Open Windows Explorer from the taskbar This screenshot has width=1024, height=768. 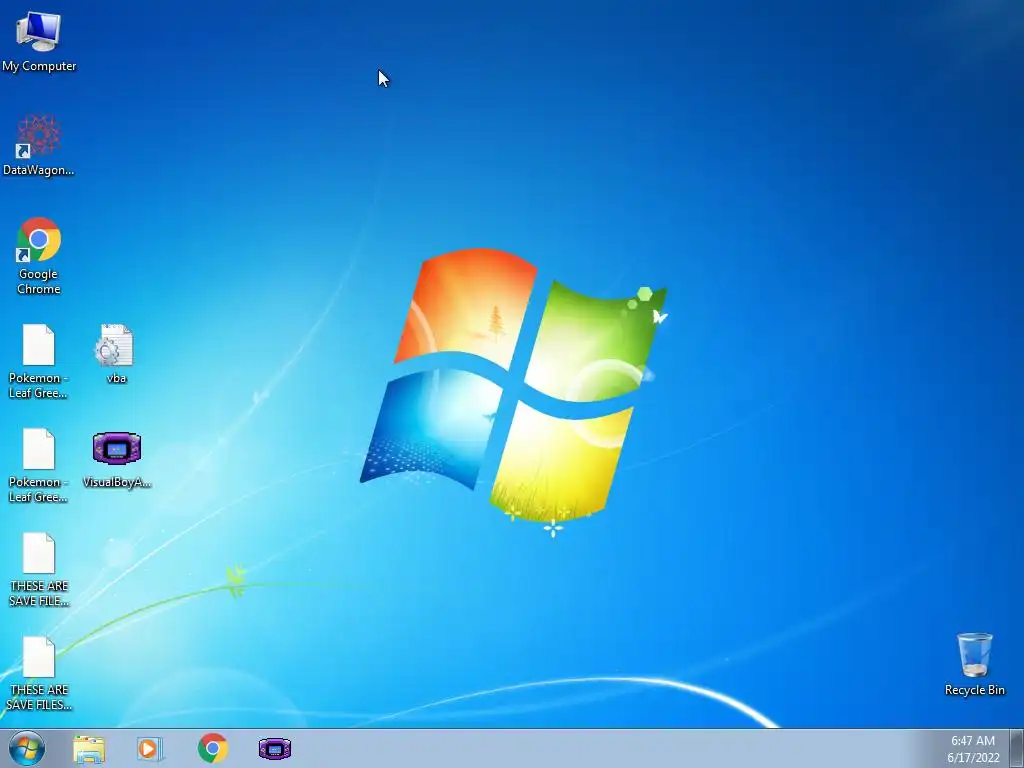pyautogui.click(x=89, y=748)
